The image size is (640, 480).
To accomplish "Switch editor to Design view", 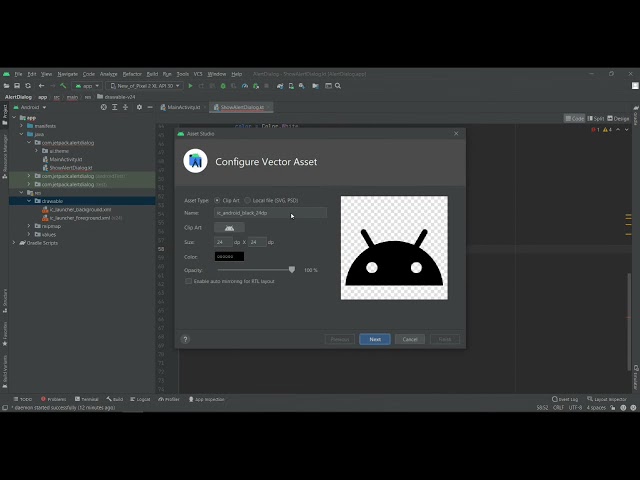I will click(x=618, y=118).
